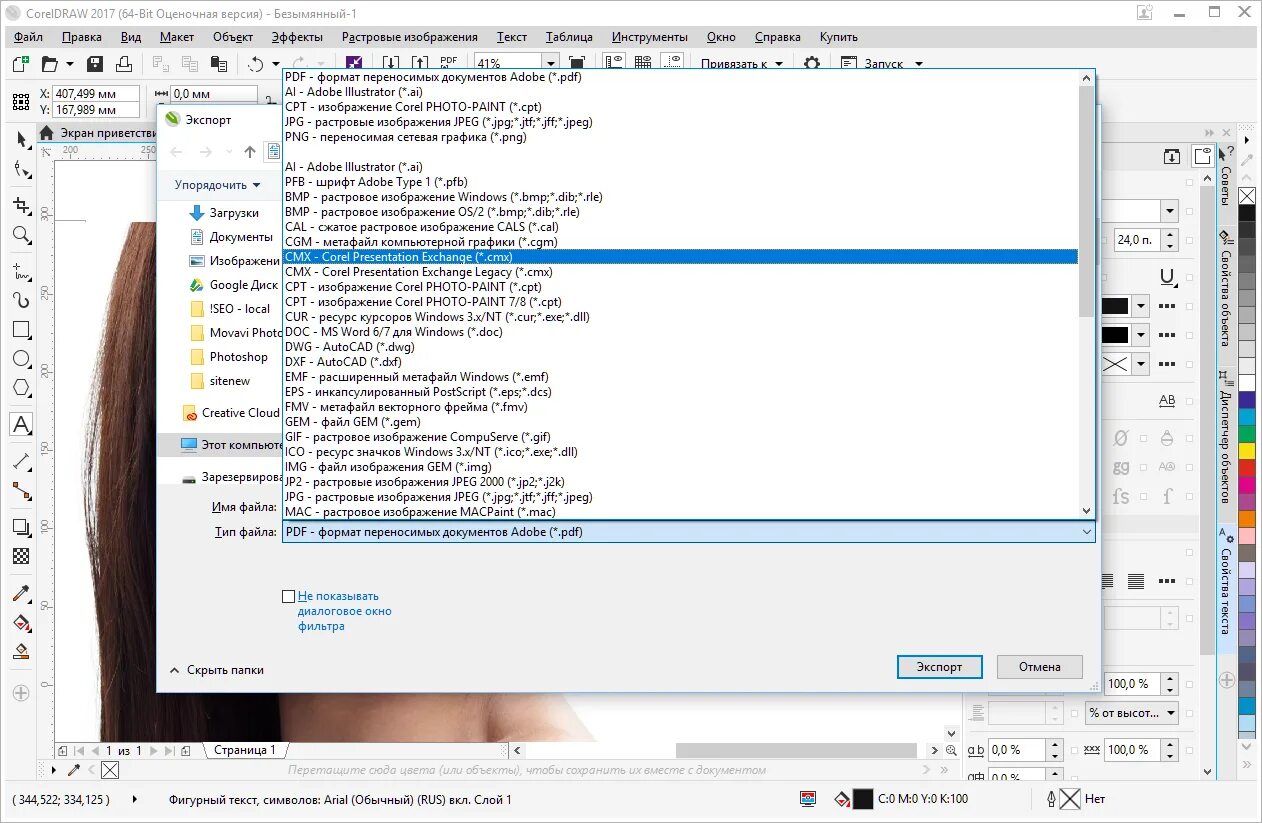Pick the yellow swatch in color palette
This screenshot has width=1262, height=823.
pyautogui.click(x=1247, y=450)
